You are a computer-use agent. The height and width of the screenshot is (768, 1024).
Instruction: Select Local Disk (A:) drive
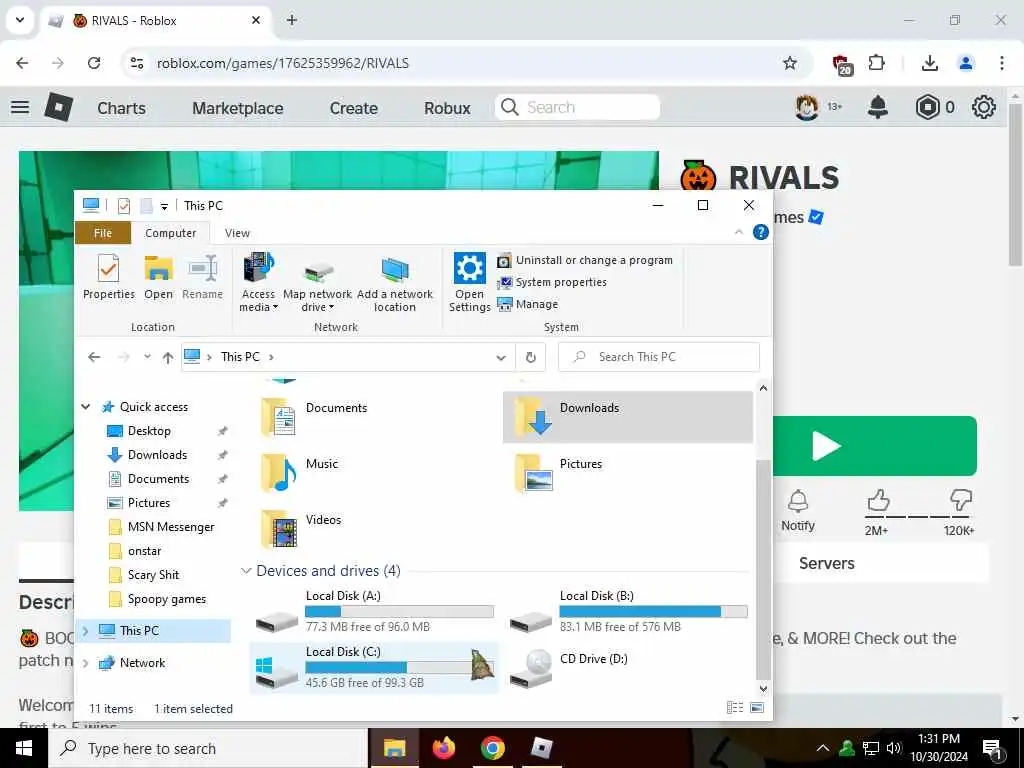pyautogui.click(x=374, y=612)
